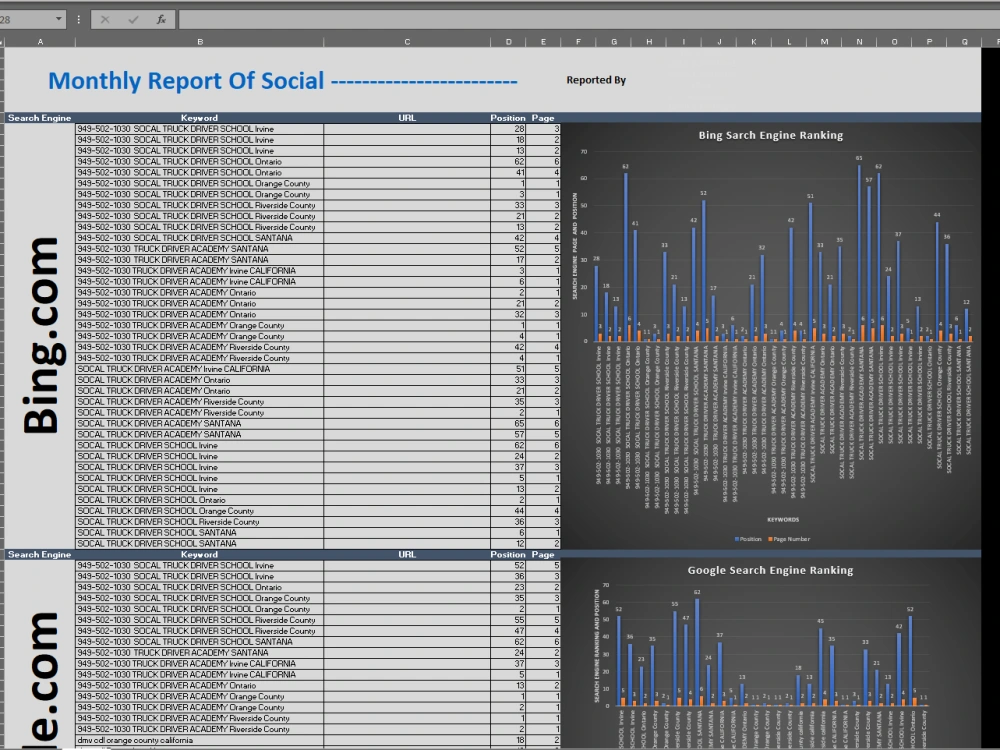The image size is (1000, 750).
Task: Select column J header
Action: pos(719,41)
